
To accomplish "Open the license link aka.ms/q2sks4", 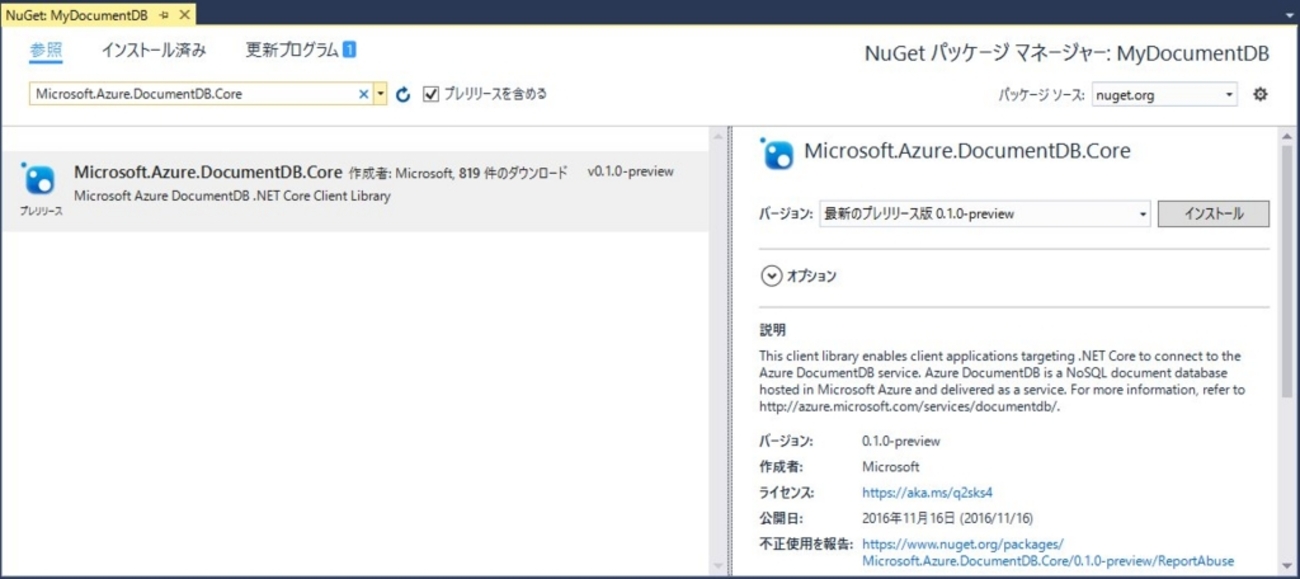I will [x=927, y=493].
